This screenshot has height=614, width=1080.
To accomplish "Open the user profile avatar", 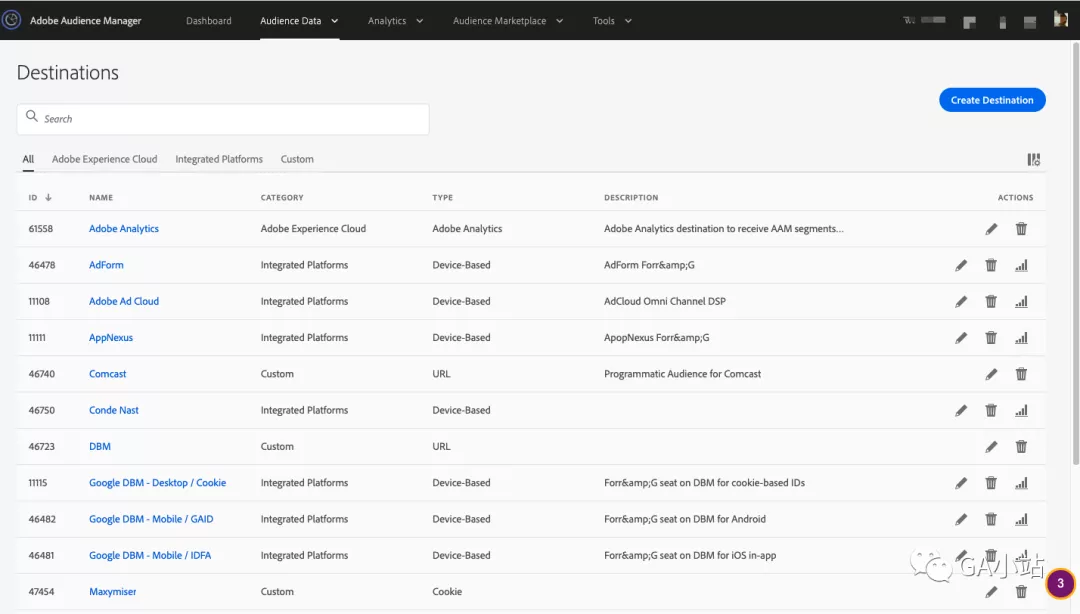I will pos(1061,20).
